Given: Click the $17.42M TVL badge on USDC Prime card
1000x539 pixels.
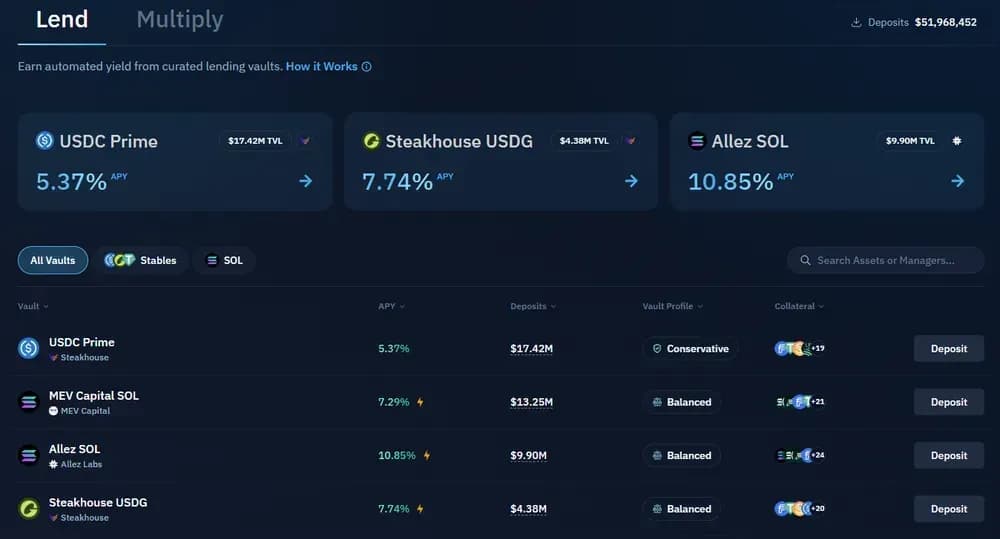Looking at the screenshot, I should 255,141.
